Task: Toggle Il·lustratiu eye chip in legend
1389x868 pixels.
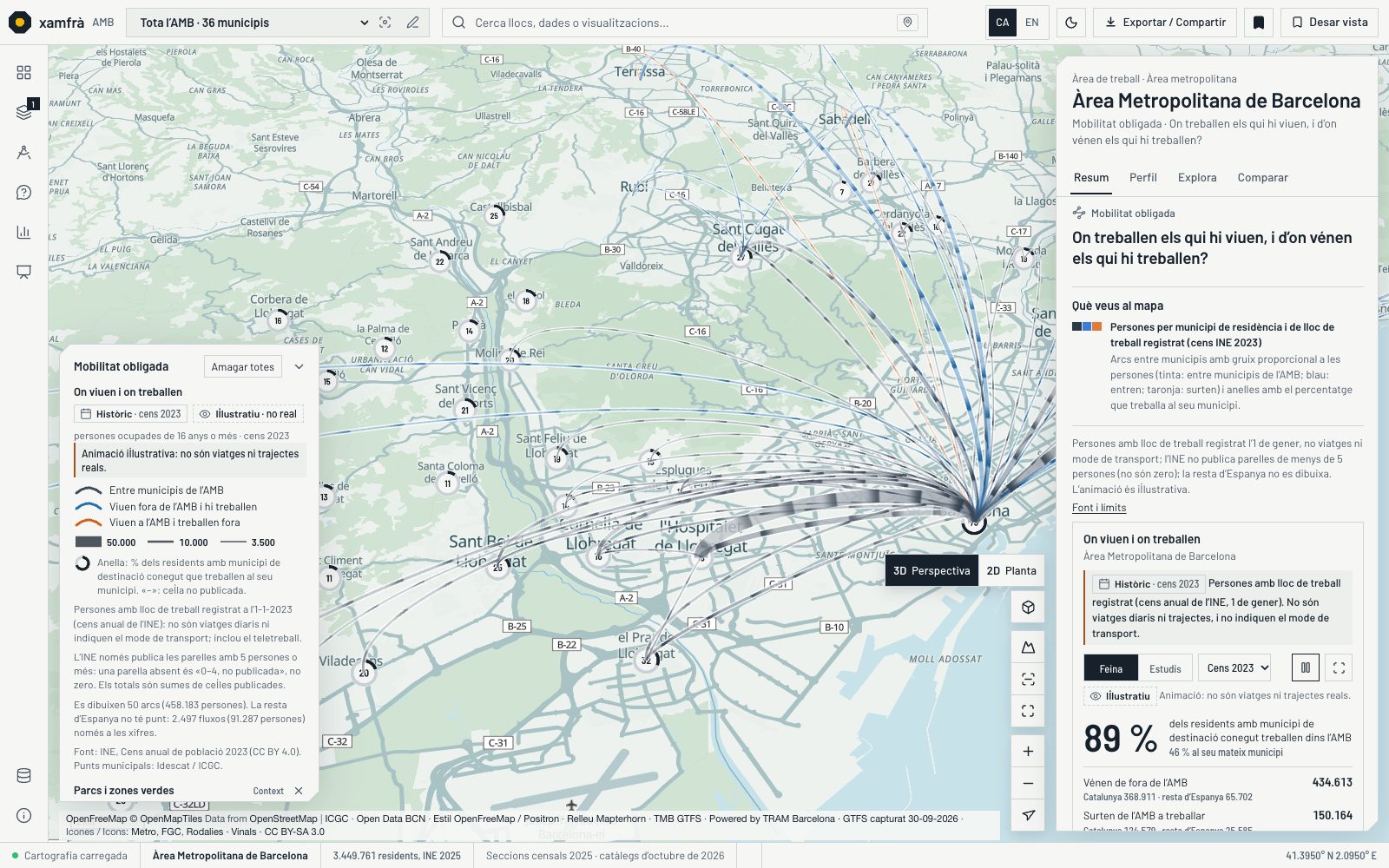Action: click(248, 414)
